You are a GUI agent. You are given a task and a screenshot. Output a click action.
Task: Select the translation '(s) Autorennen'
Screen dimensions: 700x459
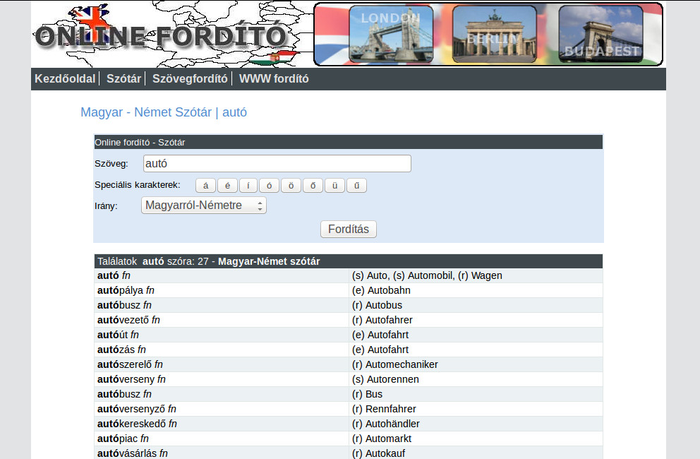coord(385,379)
